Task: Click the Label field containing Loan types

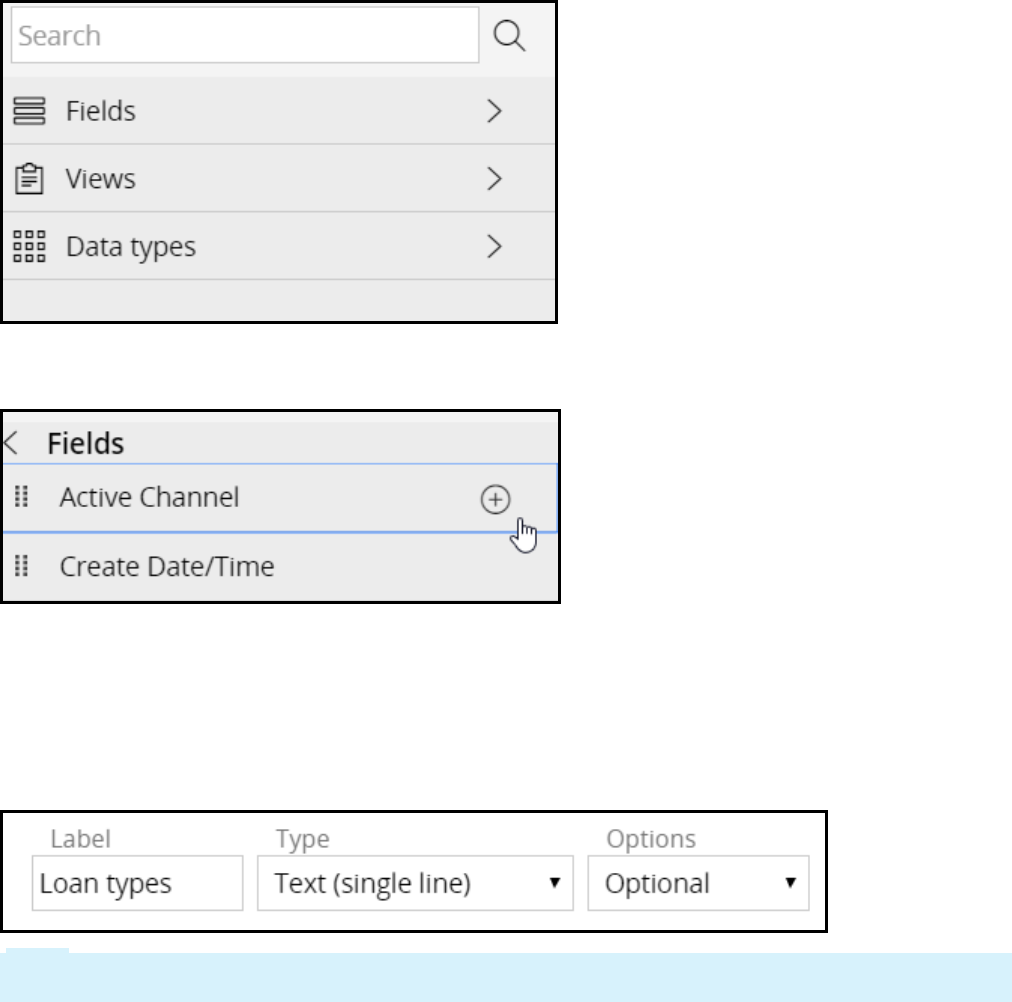Action: tap(137, 884)
